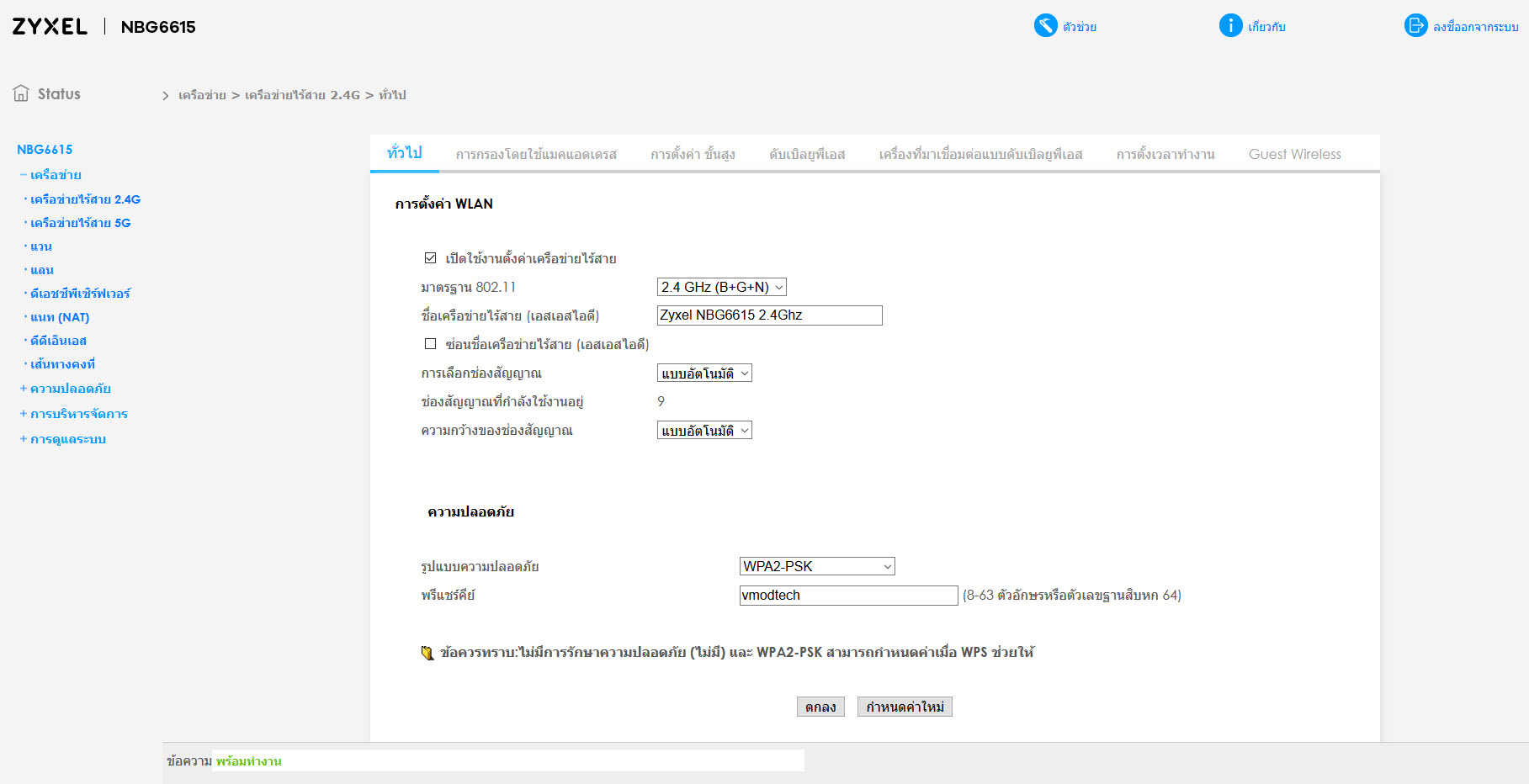1529x784 pixels.
Task: Click the logout icon
Action: click(x=1415, y=26)
